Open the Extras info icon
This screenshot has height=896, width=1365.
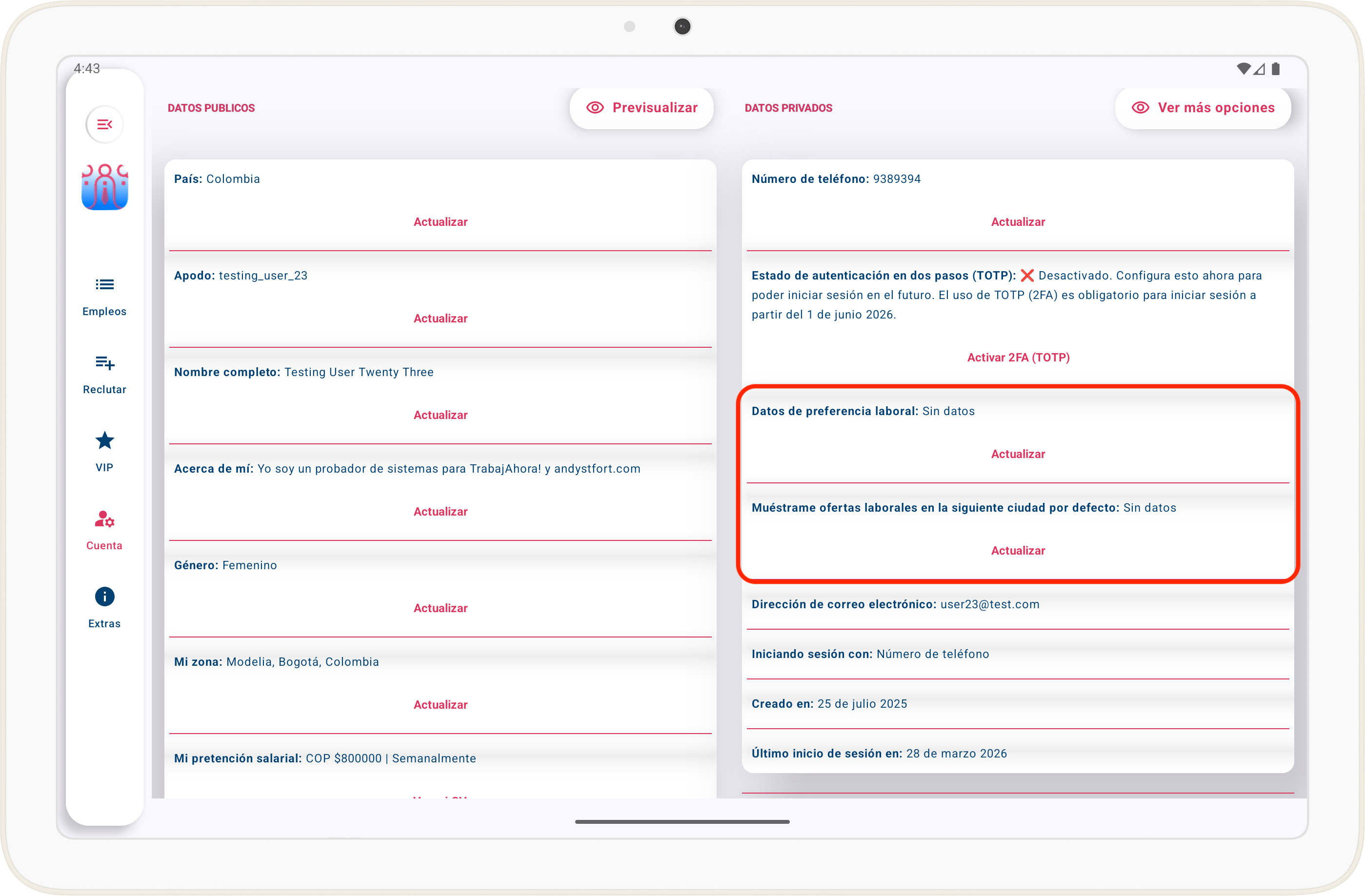click(104, 597)
